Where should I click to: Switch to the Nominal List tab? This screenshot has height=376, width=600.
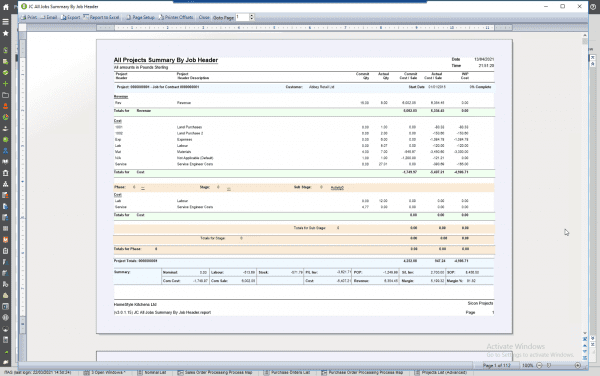pos(152,372)
